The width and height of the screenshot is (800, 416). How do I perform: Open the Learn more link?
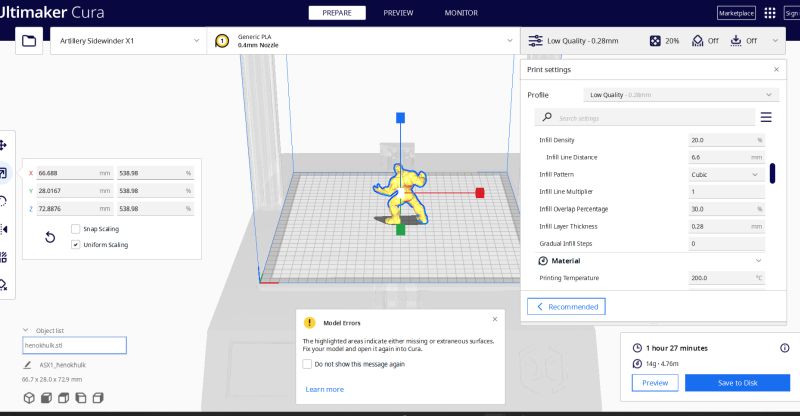click(324, 389)
